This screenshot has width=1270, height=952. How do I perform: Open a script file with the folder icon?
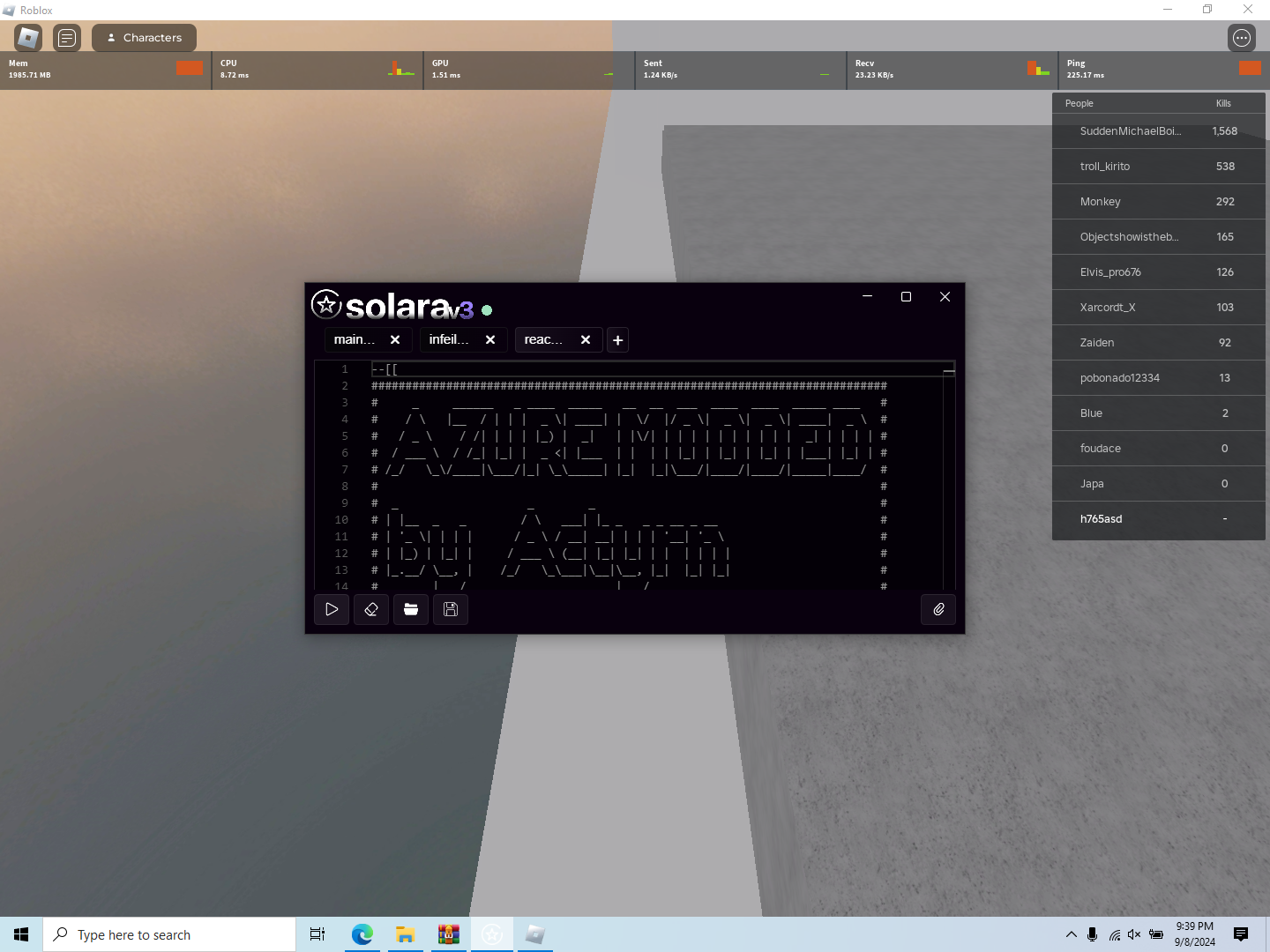[411, 609]
